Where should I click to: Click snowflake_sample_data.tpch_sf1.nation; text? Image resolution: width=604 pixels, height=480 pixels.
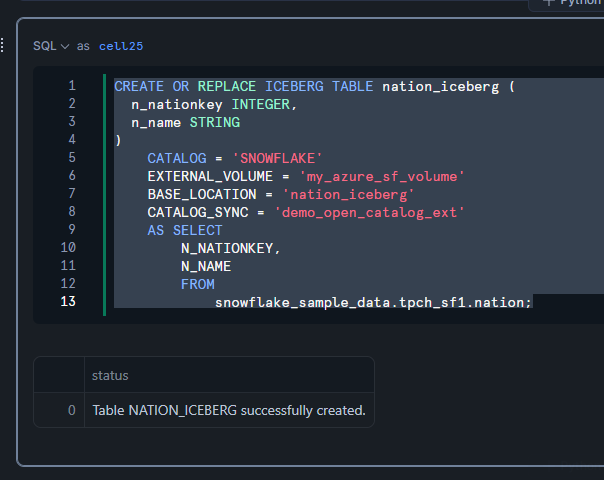click(x=373, y=302)
